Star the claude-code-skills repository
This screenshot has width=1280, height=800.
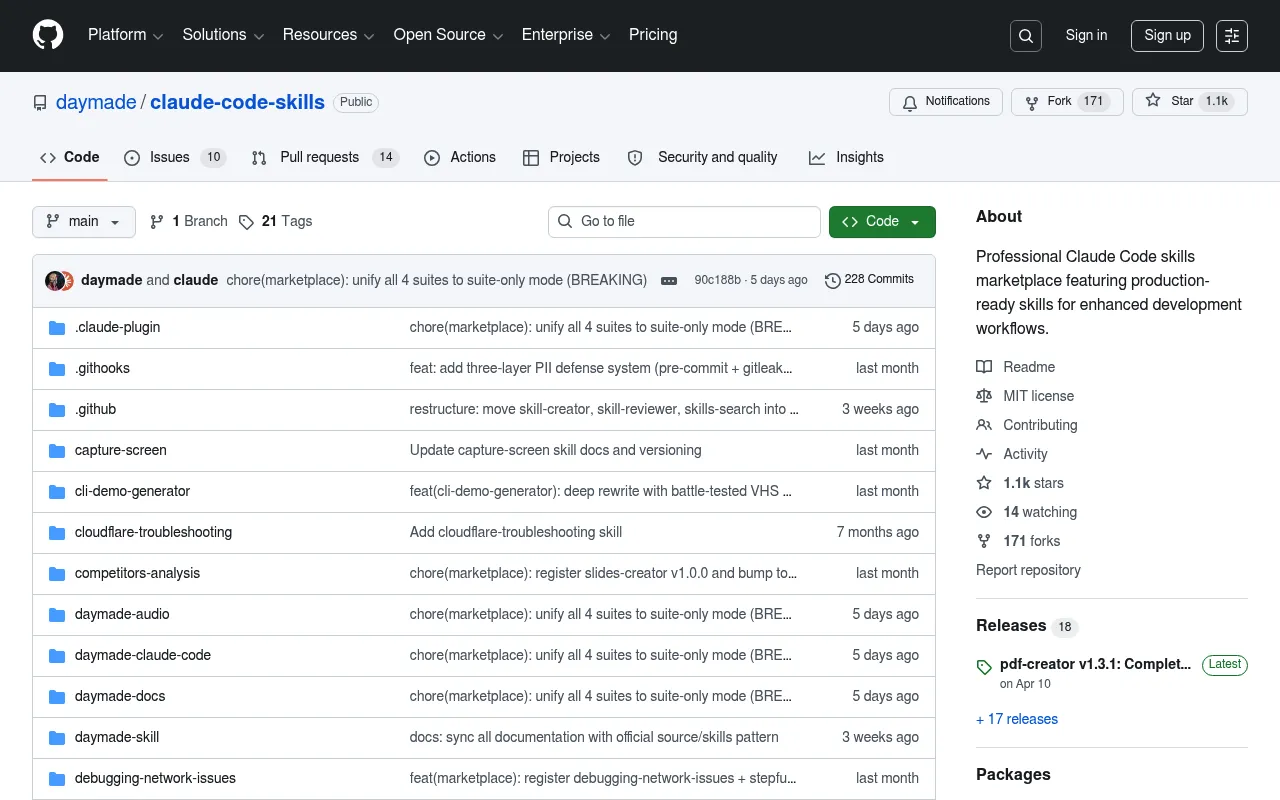point(1190,102)
